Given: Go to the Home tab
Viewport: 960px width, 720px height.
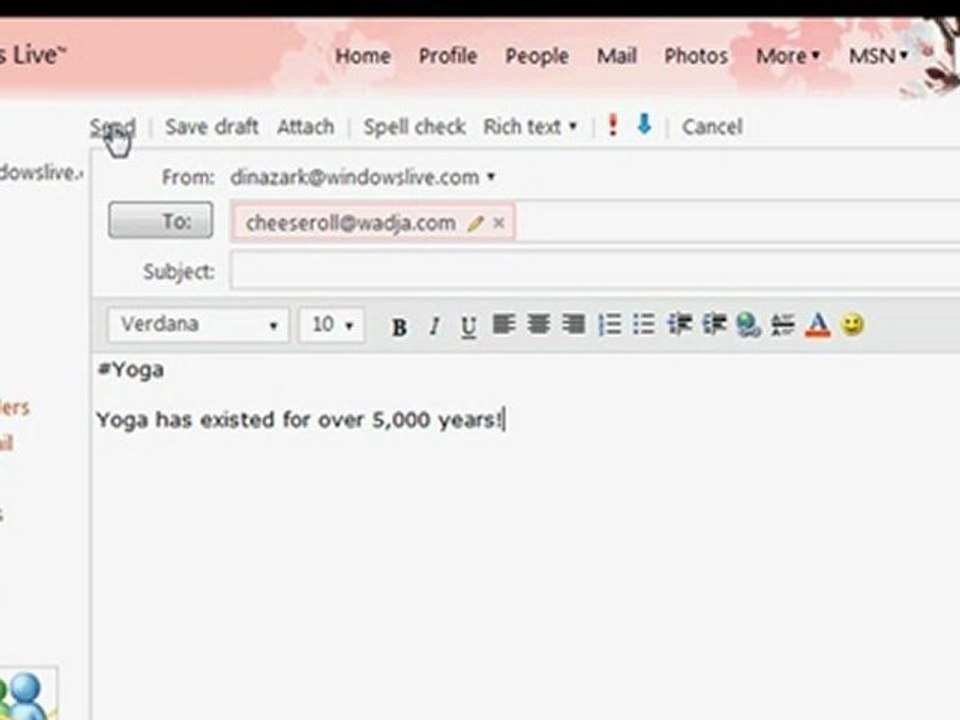Looking at the screenshot, I should point(363,56).
